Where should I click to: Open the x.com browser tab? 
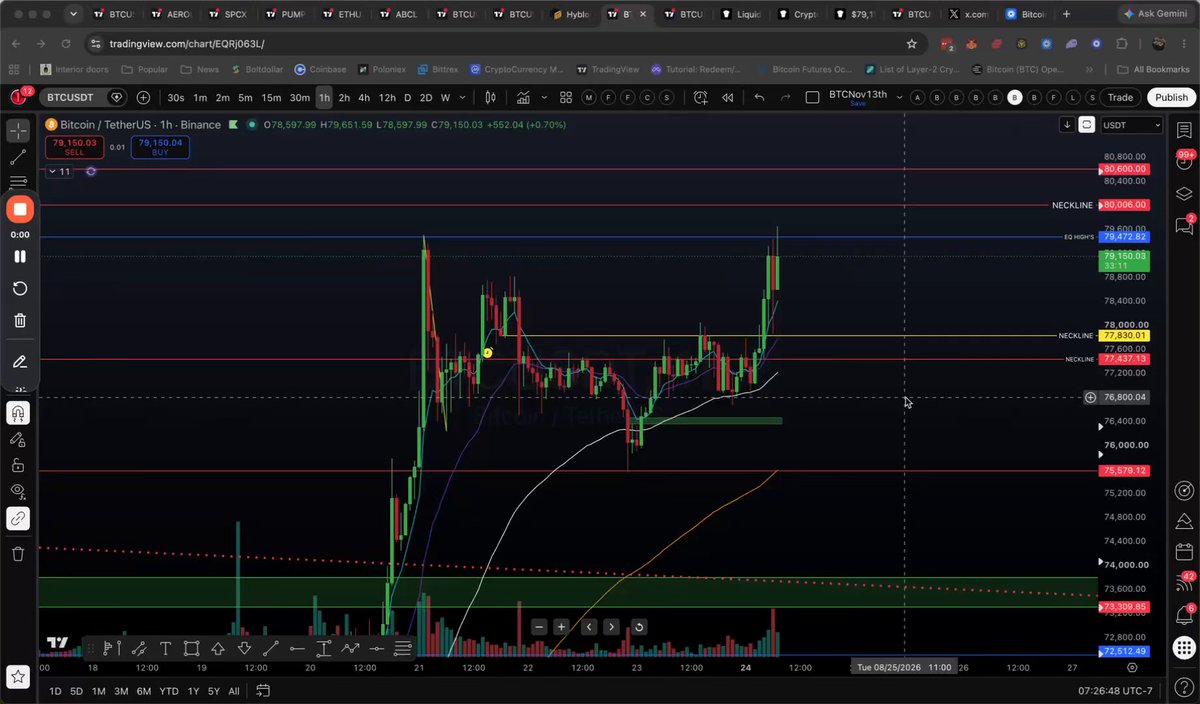click(967, 14)
